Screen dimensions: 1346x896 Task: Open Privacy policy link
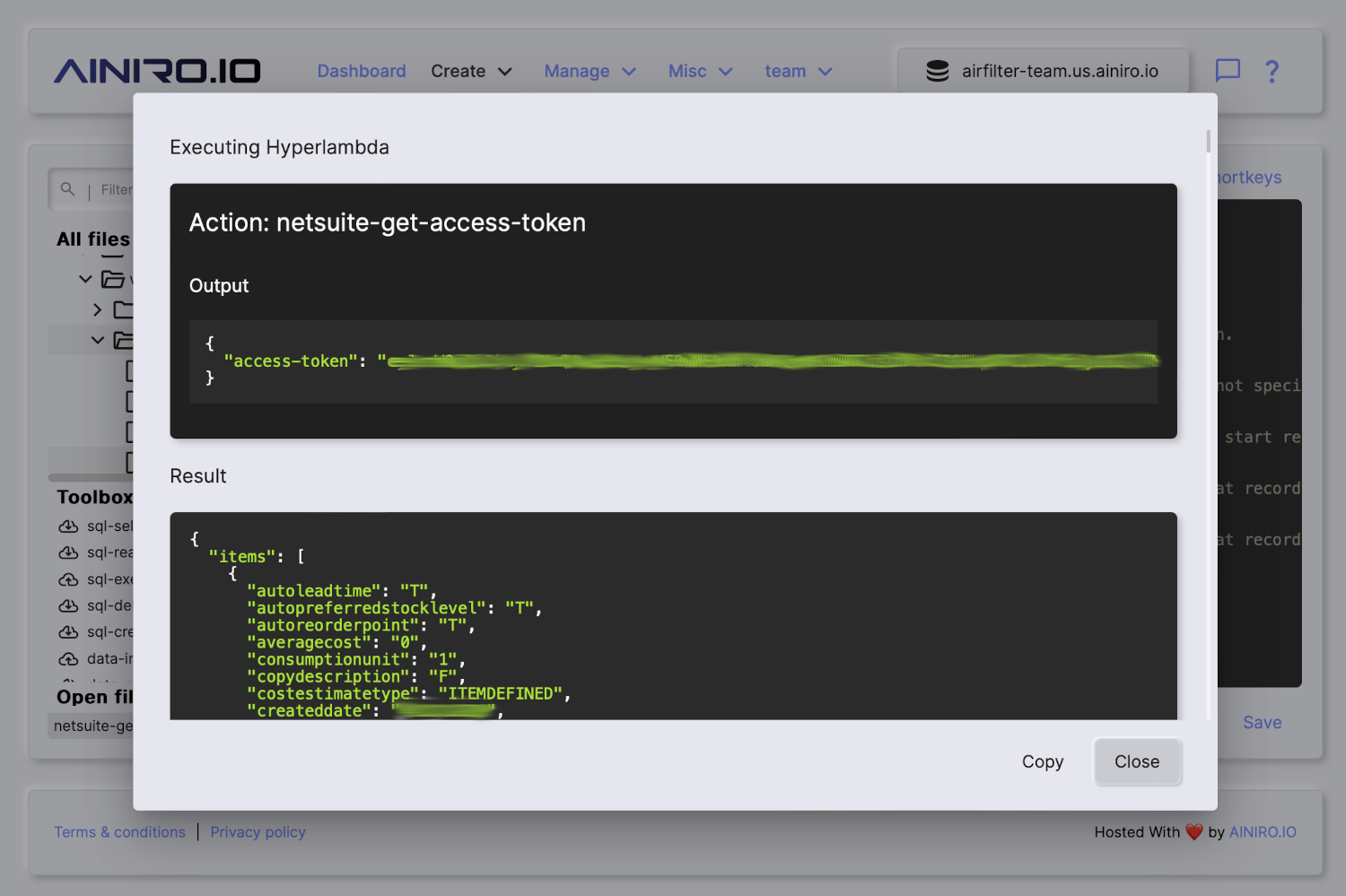coord(258,832)
